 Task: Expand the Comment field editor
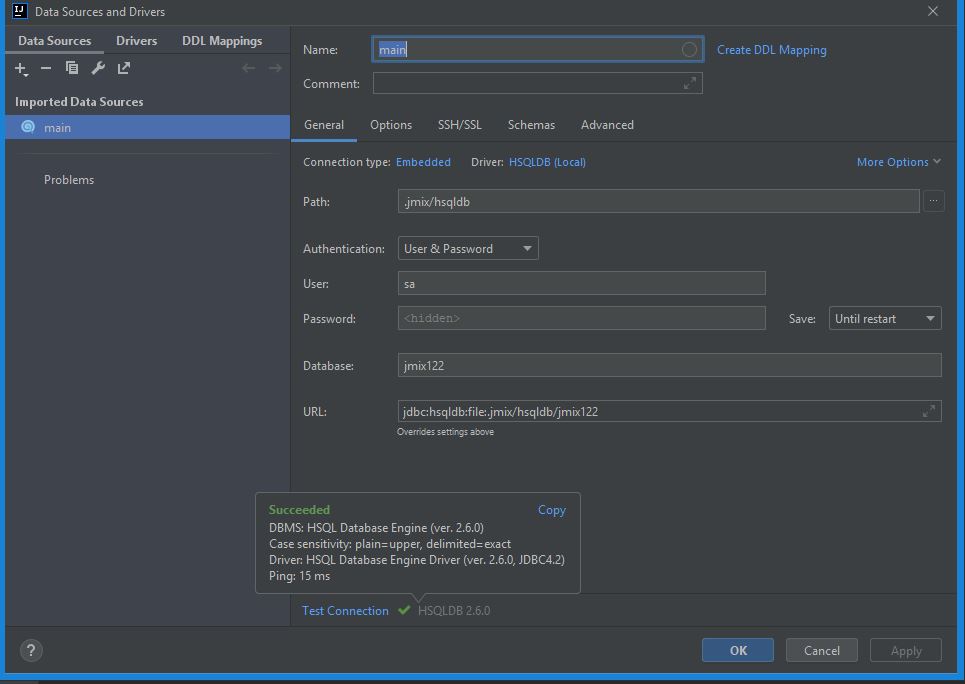(x=689, y=83)
